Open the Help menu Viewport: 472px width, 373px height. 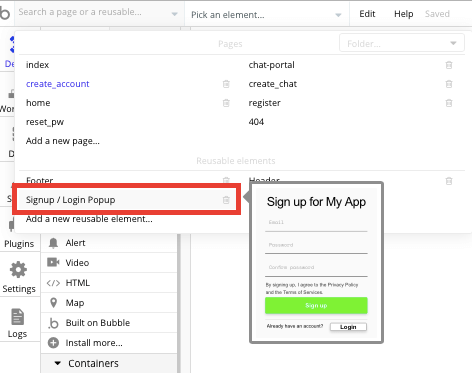coord(403,14)
